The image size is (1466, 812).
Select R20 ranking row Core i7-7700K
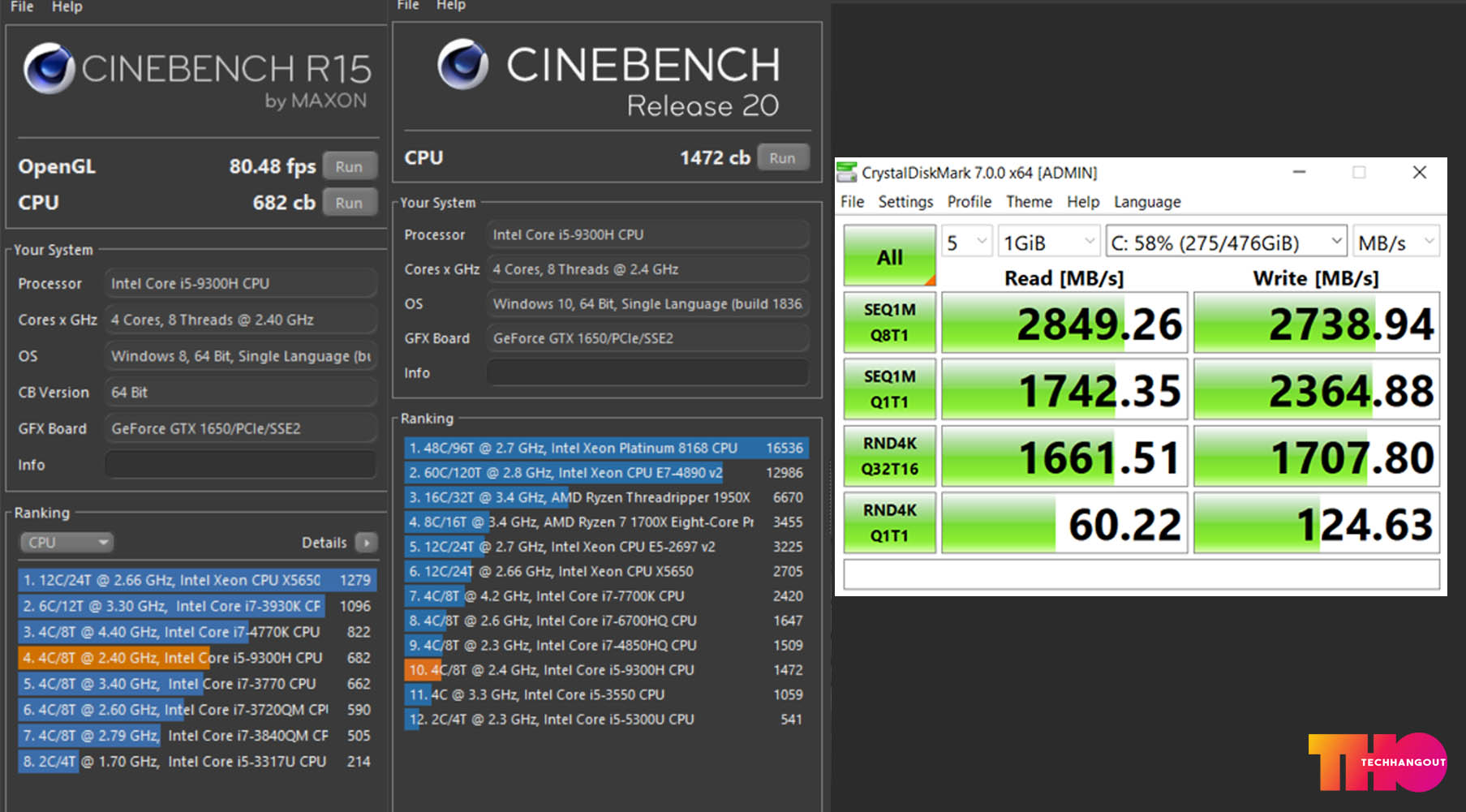point(606,596)
